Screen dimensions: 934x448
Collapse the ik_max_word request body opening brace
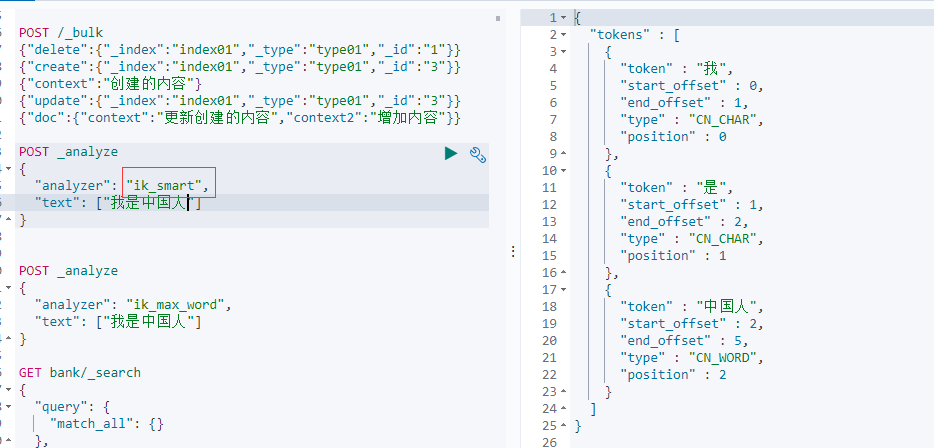[8, 288]
